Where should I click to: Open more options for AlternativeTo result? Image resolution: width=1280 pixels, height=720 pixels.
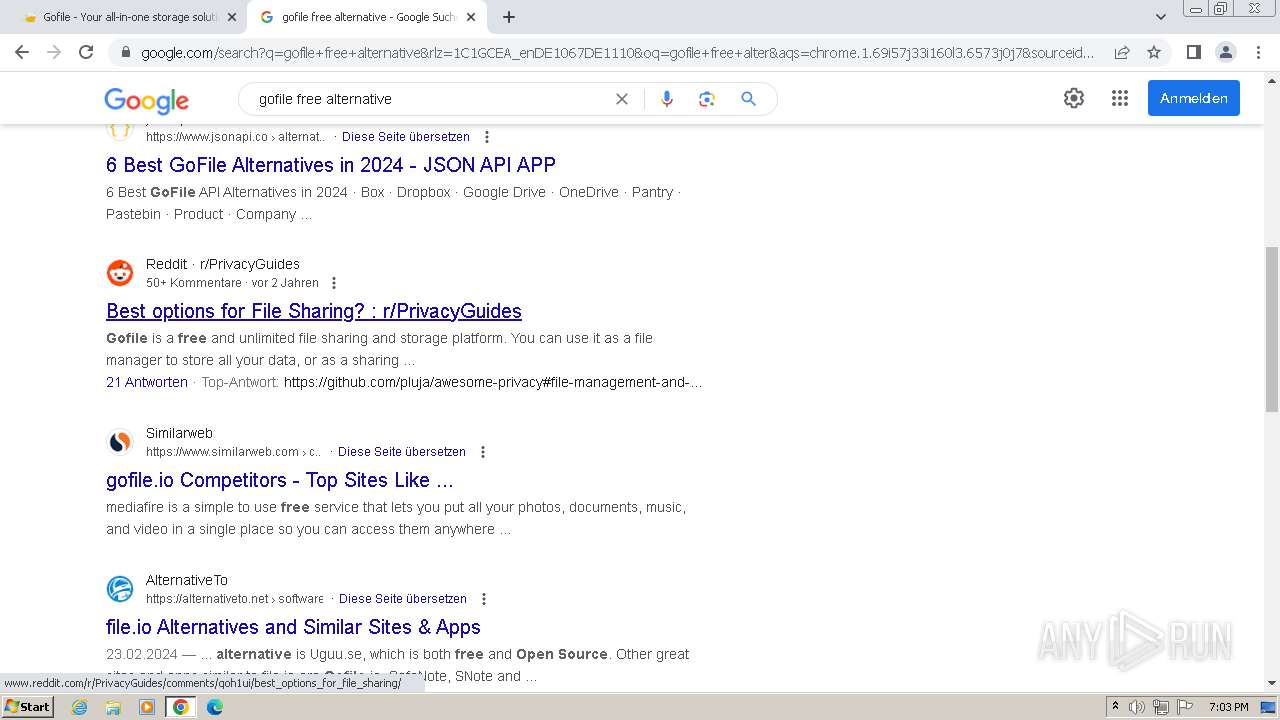pos(484,599)
